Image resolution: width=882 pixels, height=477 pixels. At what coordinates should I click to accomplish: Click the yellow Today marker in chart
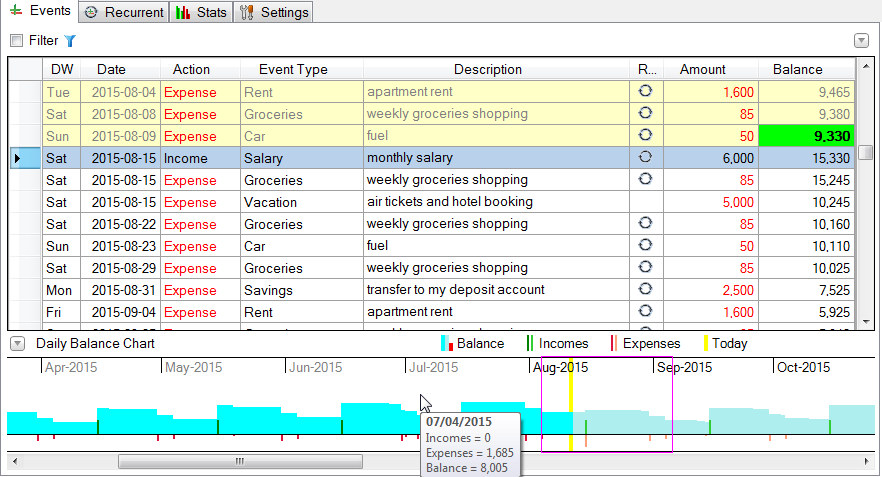coord(571,404)
